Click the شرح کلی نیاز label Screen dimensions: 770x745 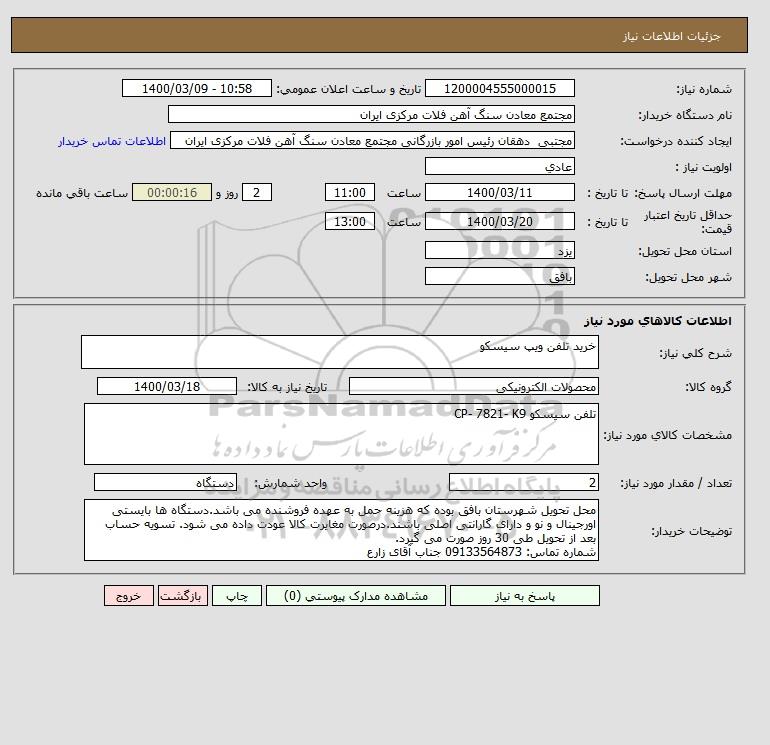coord(695,353)
